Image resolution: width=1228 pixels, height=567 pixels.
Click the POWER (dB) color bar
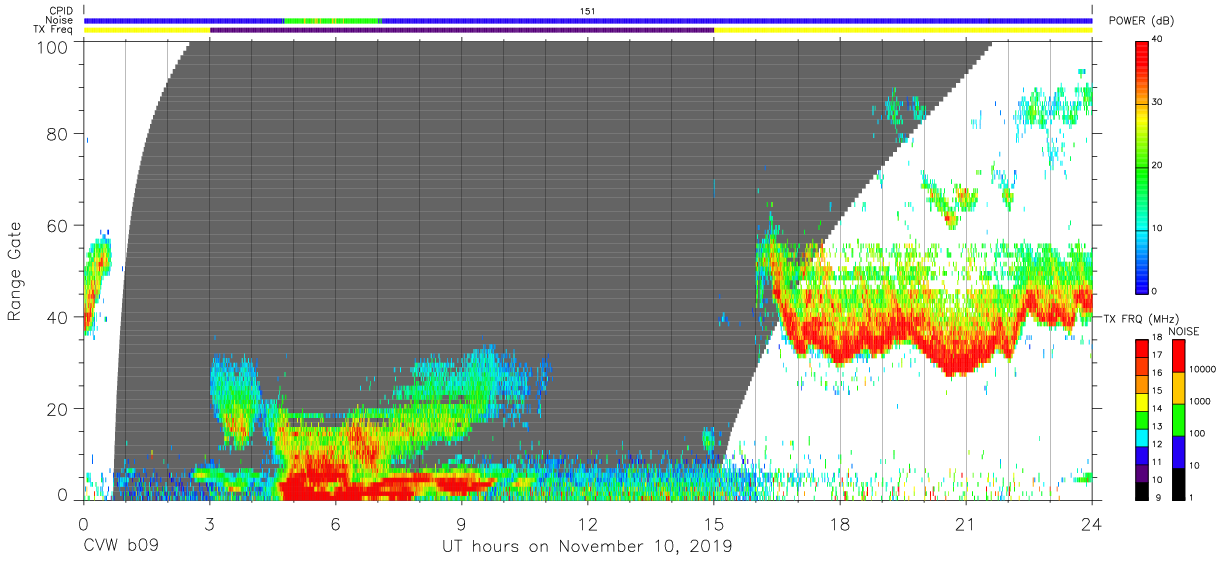[1142, 165]
